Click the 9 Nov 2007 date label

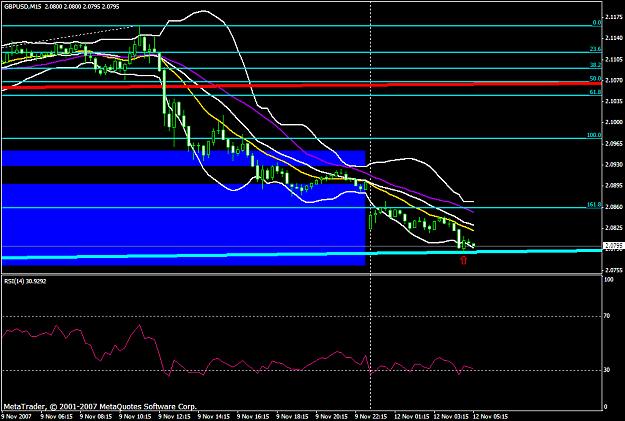click(16, 417)
